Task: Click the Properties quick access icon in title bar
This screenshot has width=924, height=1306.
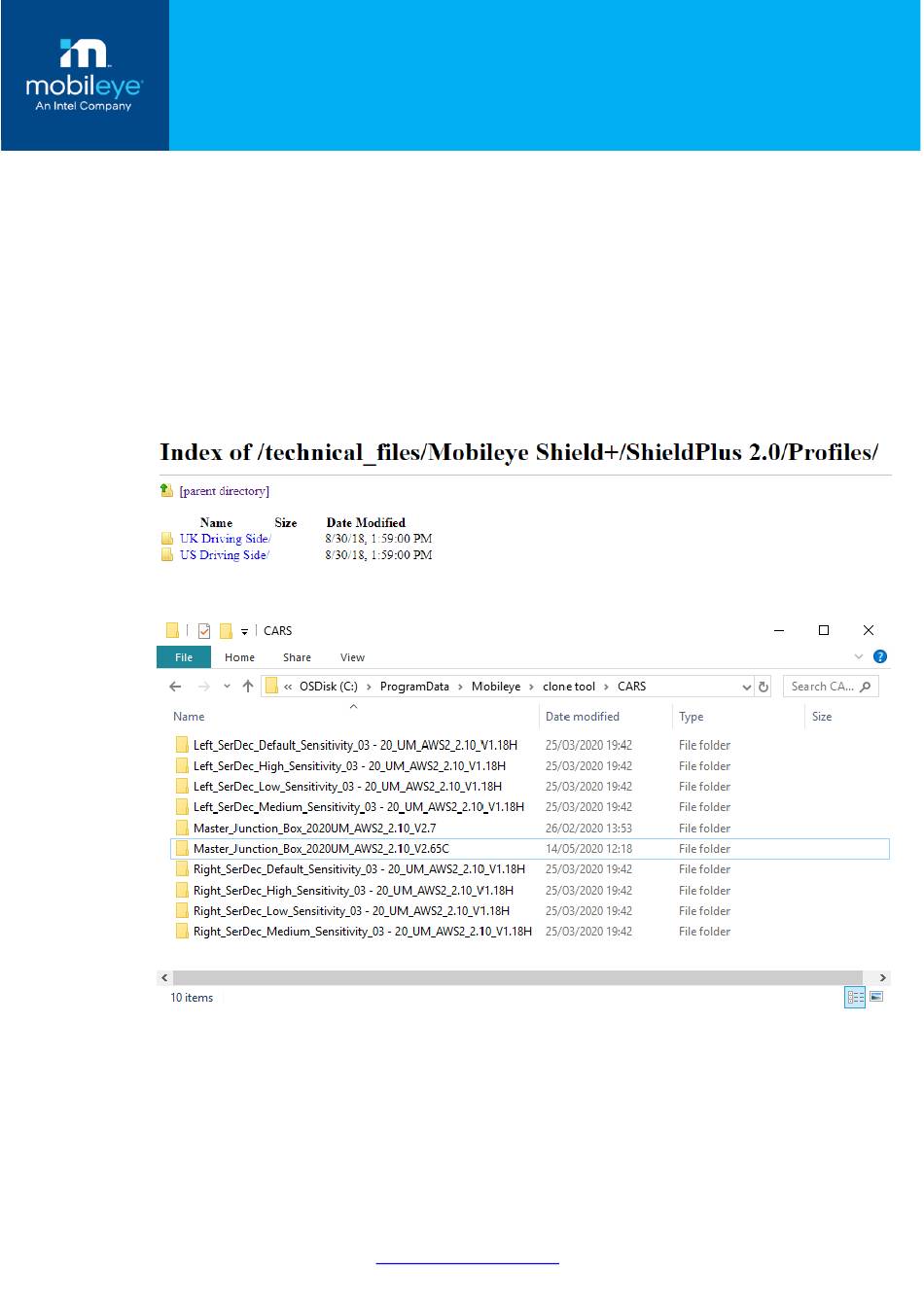Action: tap(204, 631)
